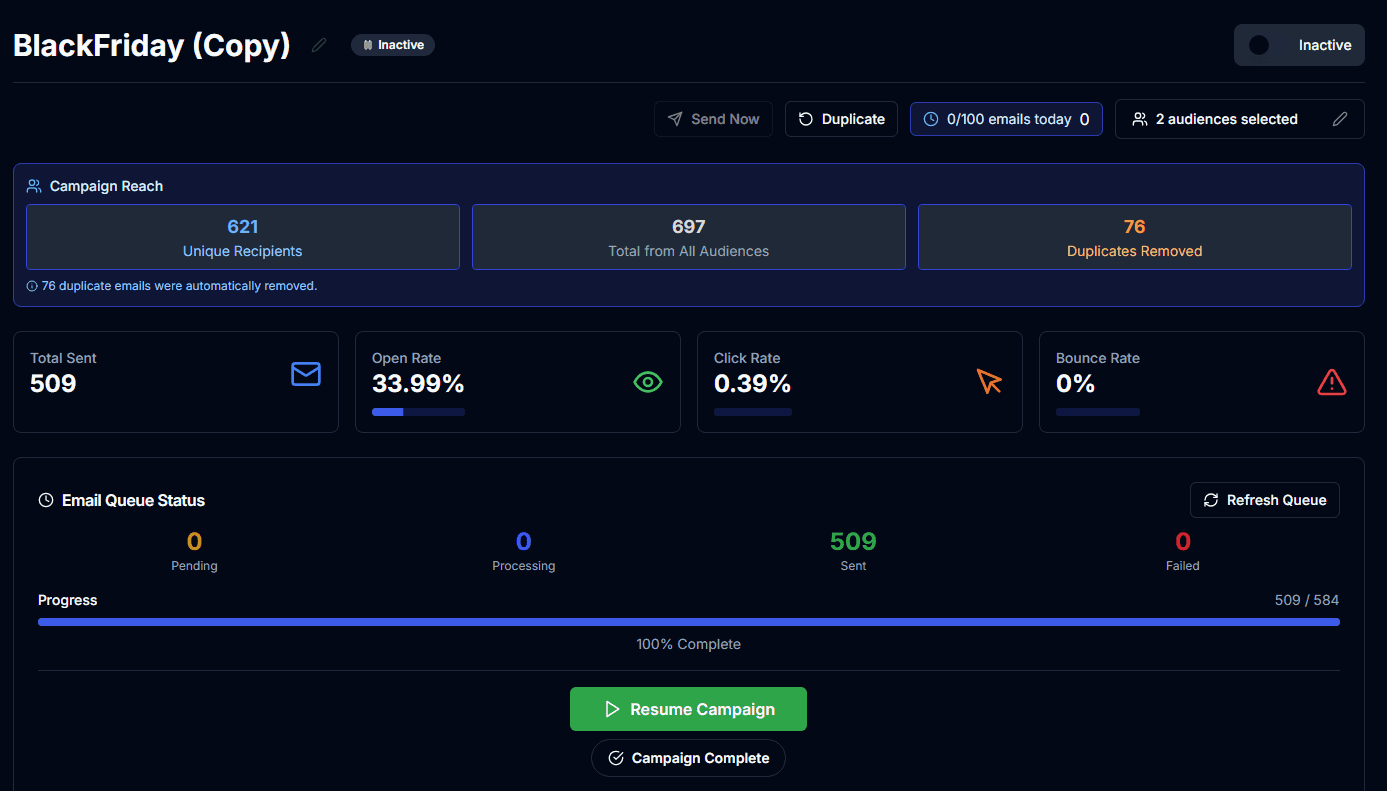The width and height of the screenshot is (1387, 791).
Task: Duplicate this campaign
Action: point(841,119)
